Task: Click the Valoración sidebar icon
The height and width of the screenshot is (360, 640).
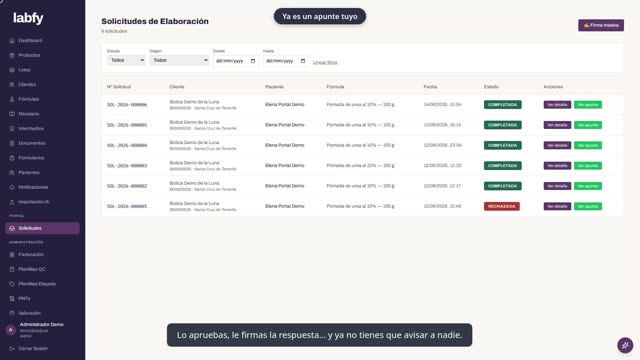Action: (x=12, y=313)
